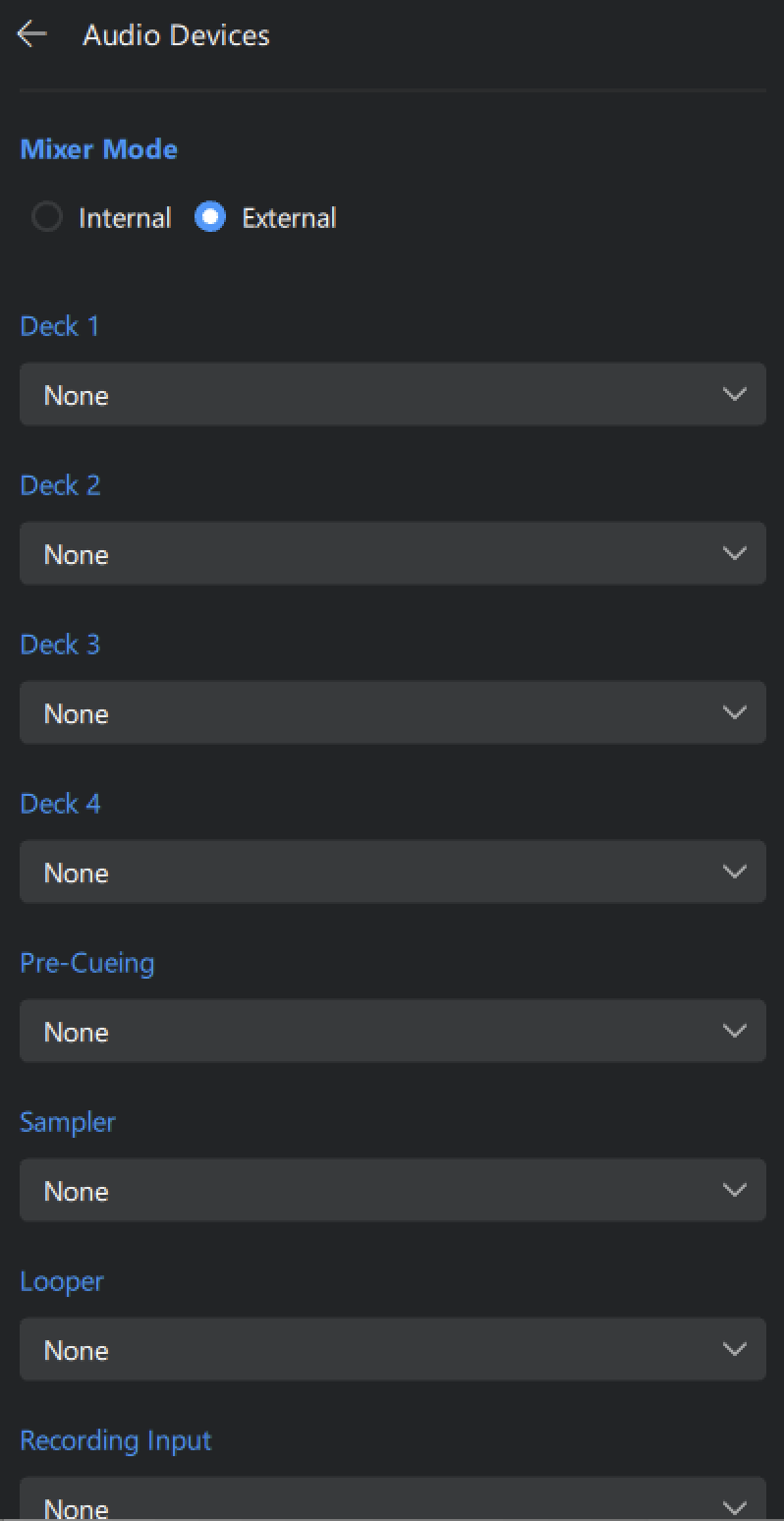Click the Sampler section label
Screen dimensions: 784x1521
coord(67,1121)
